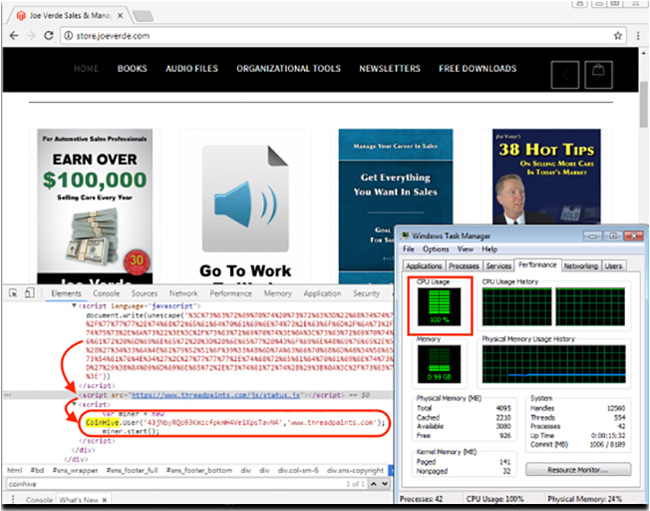Jump to next search result arrow

(385, 484)
